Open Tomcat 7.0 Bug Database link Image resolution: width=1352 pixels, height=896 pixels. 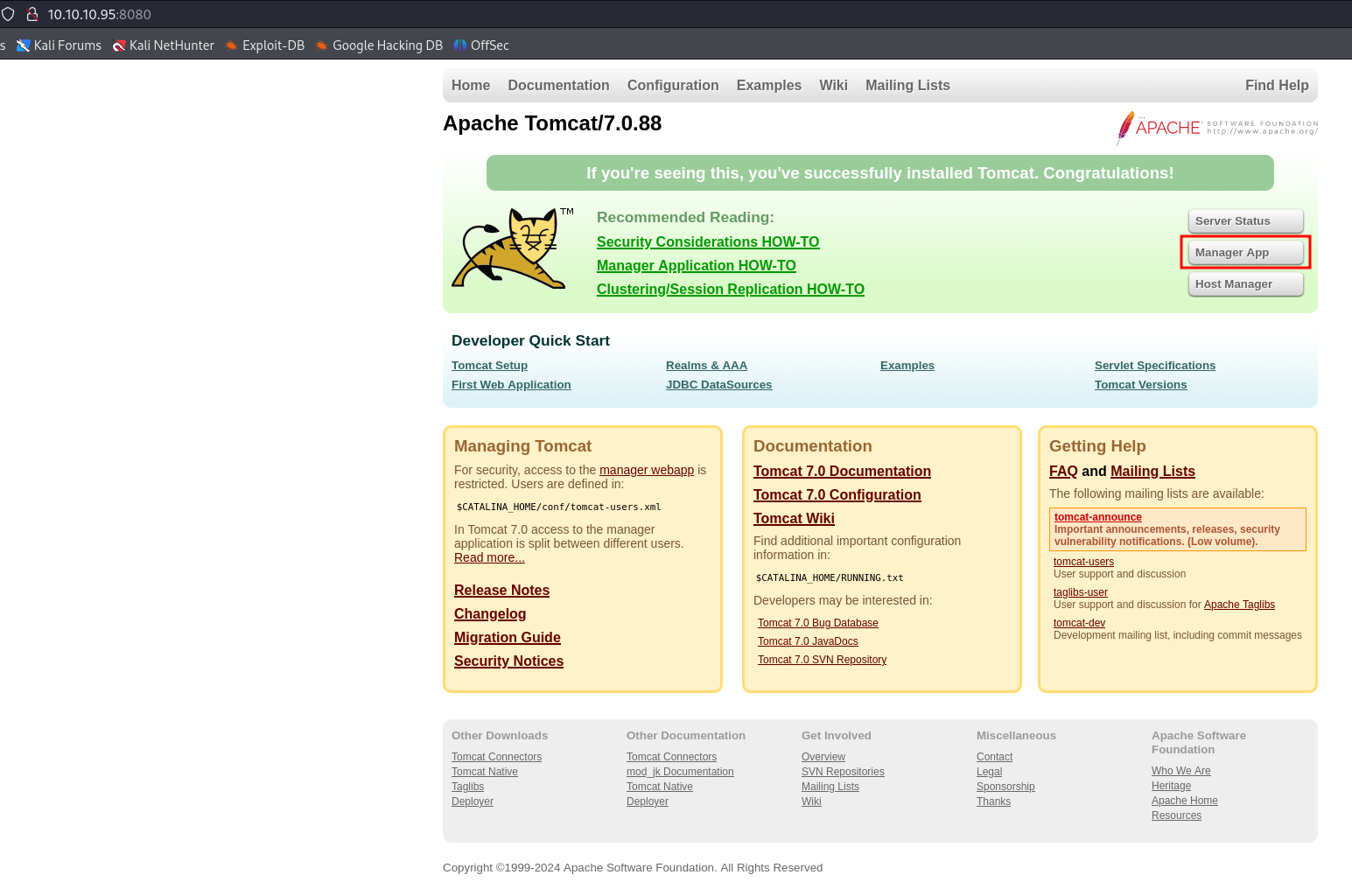pyautogui.click(x=818, y=623)
